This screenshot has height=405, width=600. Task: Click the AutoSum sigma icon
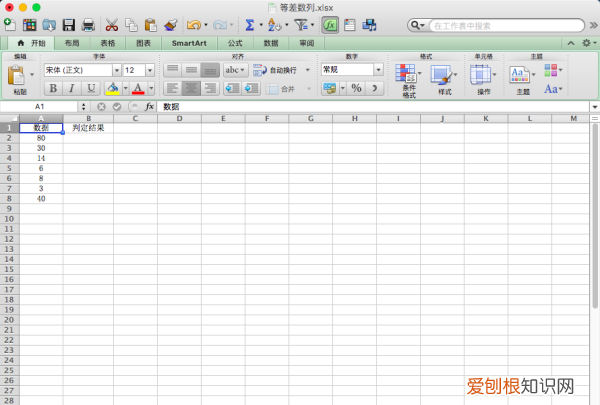(248, 24)
